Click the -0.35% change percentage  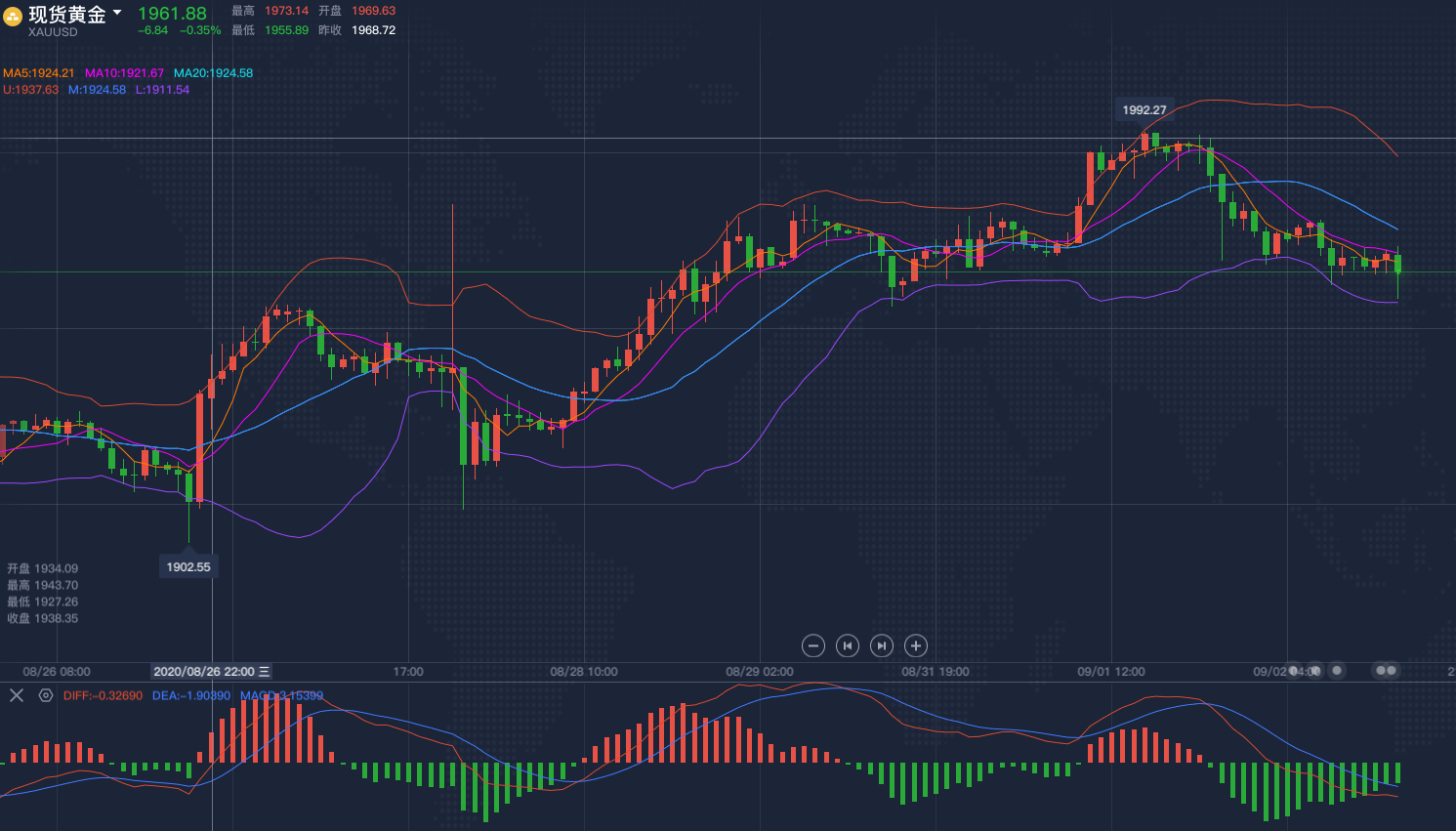point(200,30)
